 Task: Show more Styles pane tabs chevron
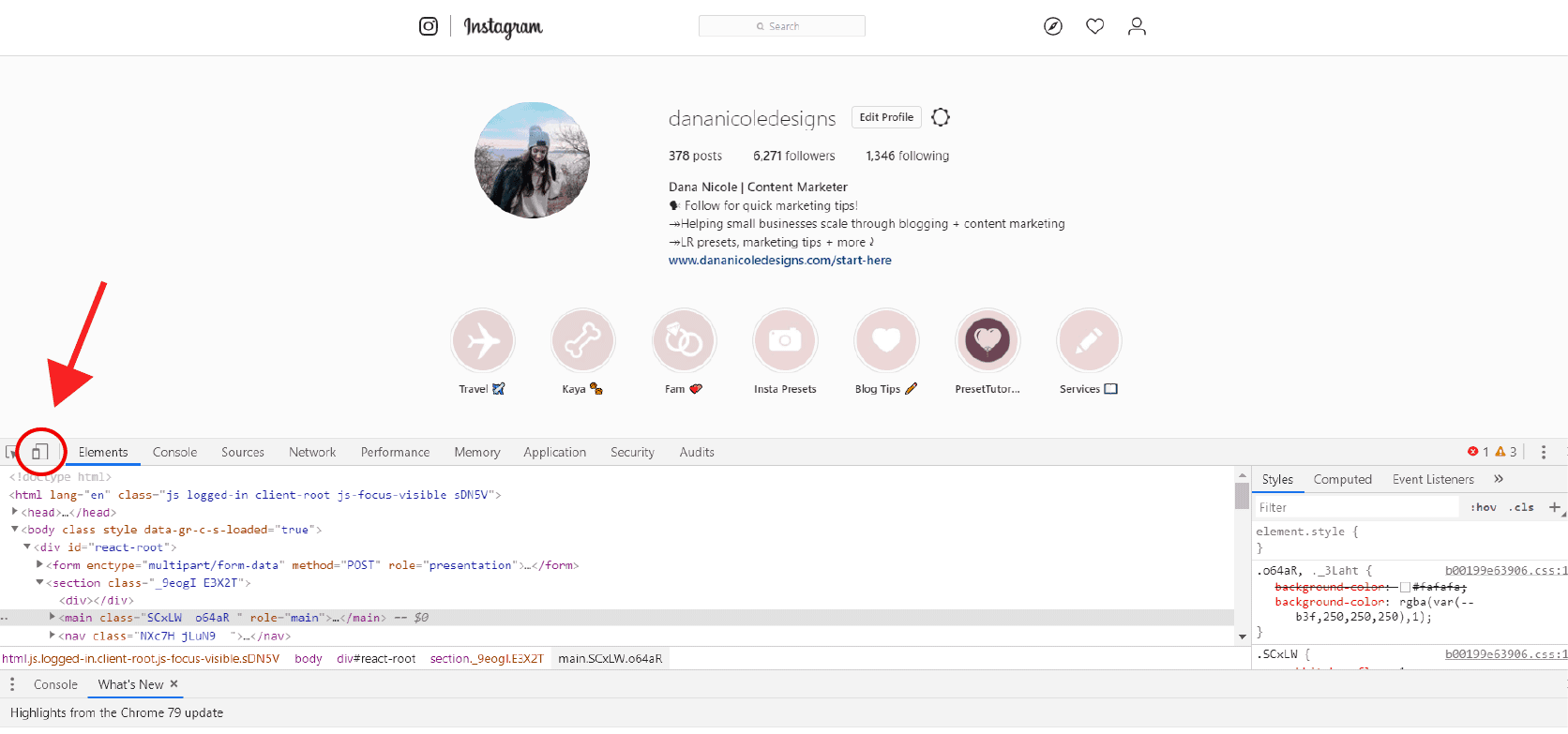pyautogui.click(x=1499, y=479)
